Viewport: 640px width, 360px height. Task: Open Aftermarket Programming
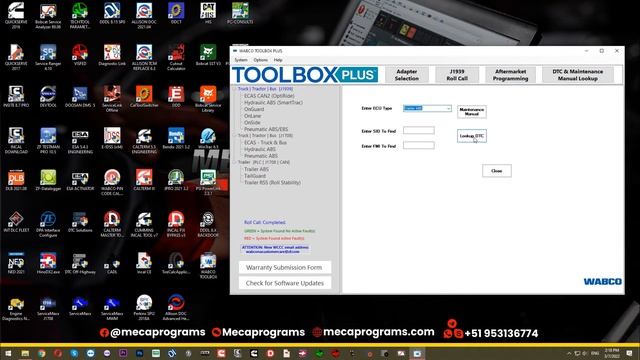pyautogui.click(x=510, y=75)
